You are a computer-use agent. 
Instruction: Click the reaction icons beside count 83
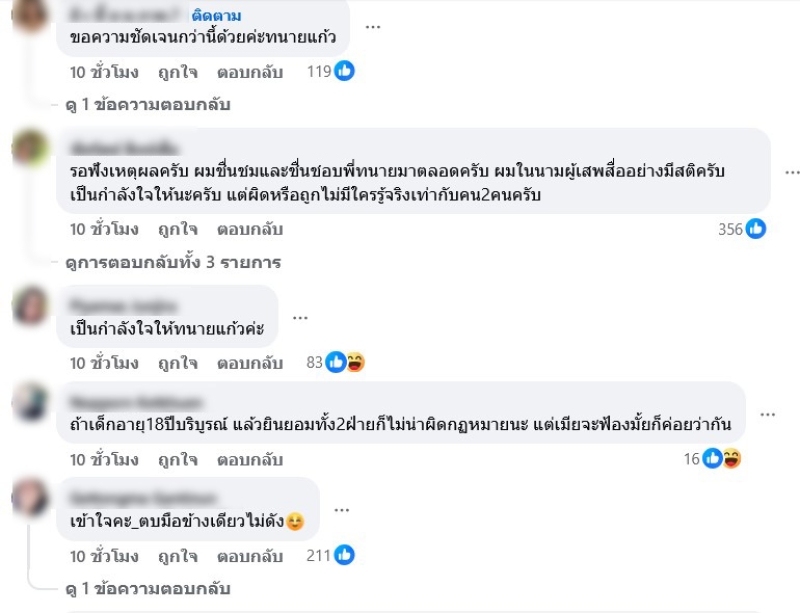tap(345, 362)
